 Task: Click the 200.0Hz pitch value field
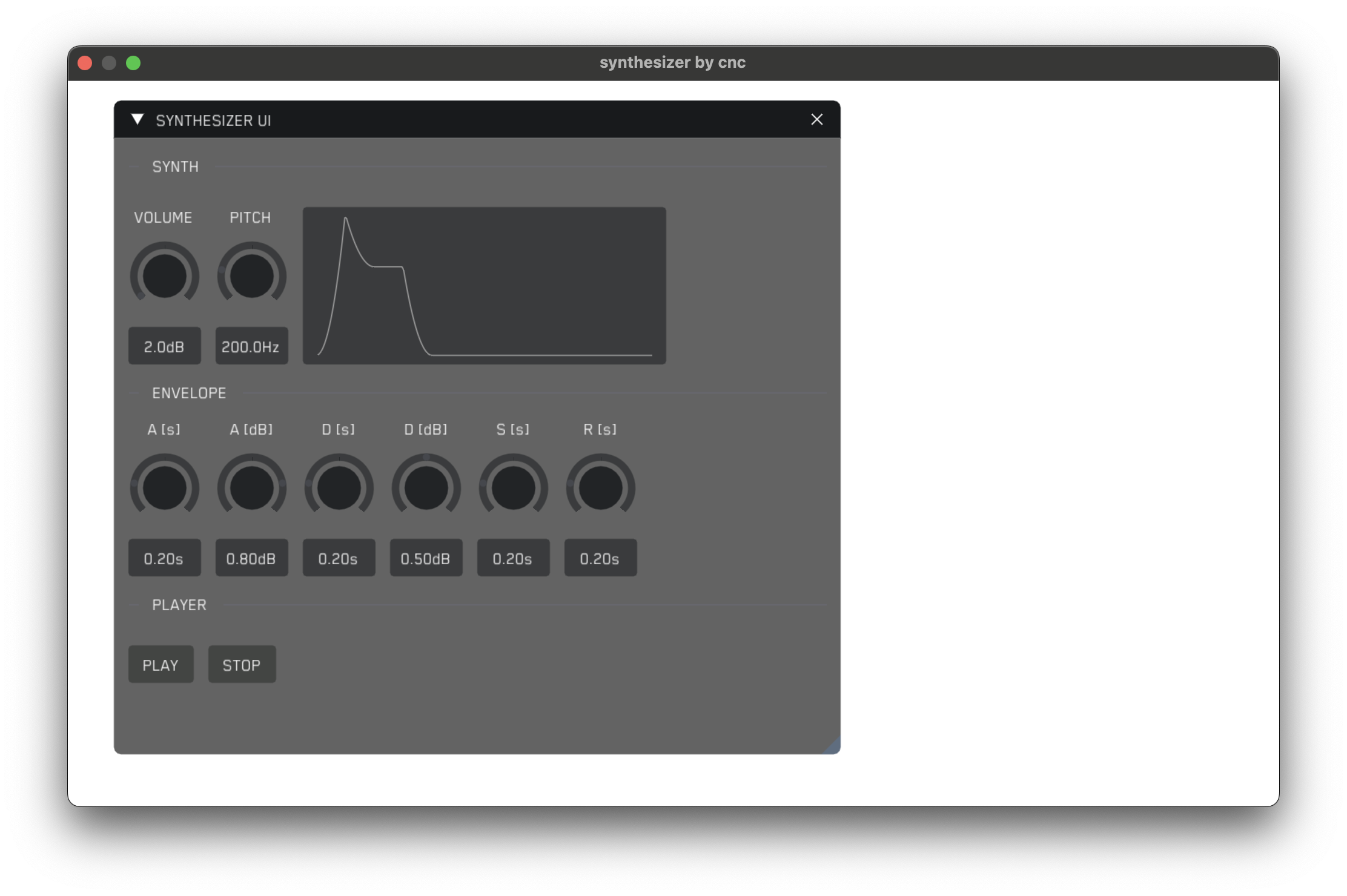tap(251, 346)
